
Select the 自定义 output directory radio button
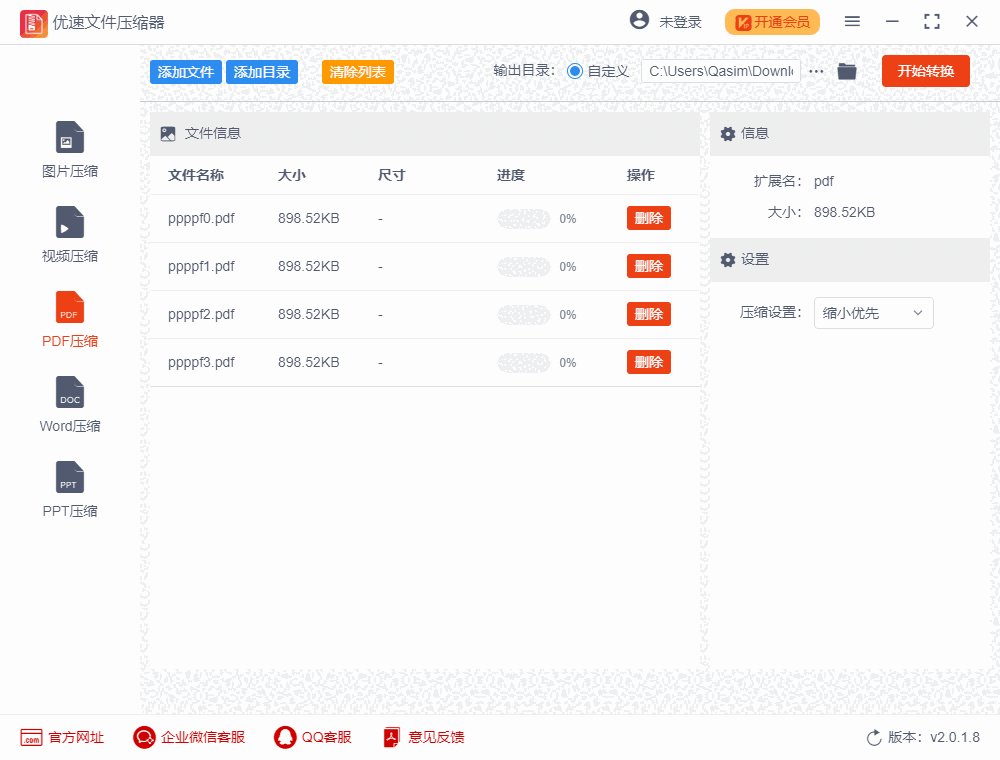(x=574, y=71)
